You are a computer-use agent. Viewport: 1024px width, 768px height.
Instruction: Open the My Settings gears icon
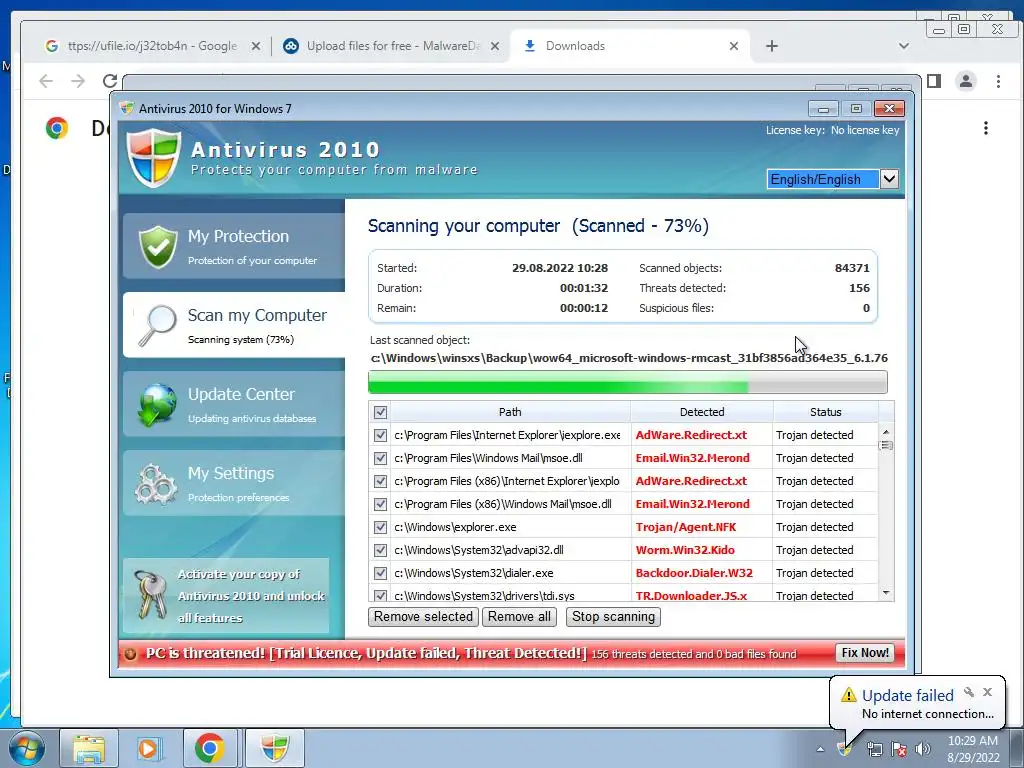pos(156,483)
